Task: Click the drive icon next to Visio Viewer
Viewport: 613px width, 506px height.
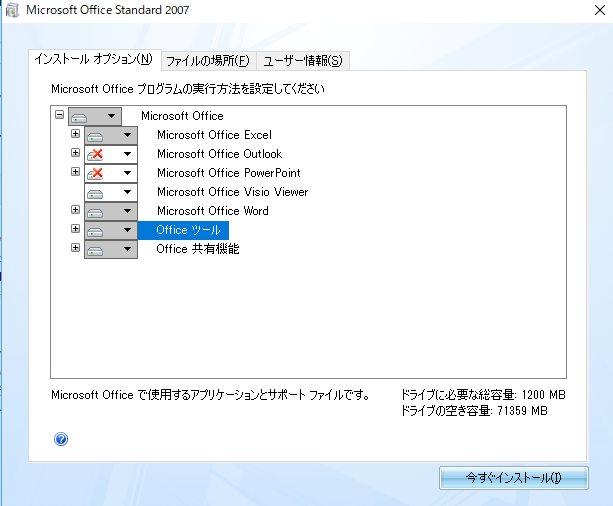Action: click(x=96, y=192)
